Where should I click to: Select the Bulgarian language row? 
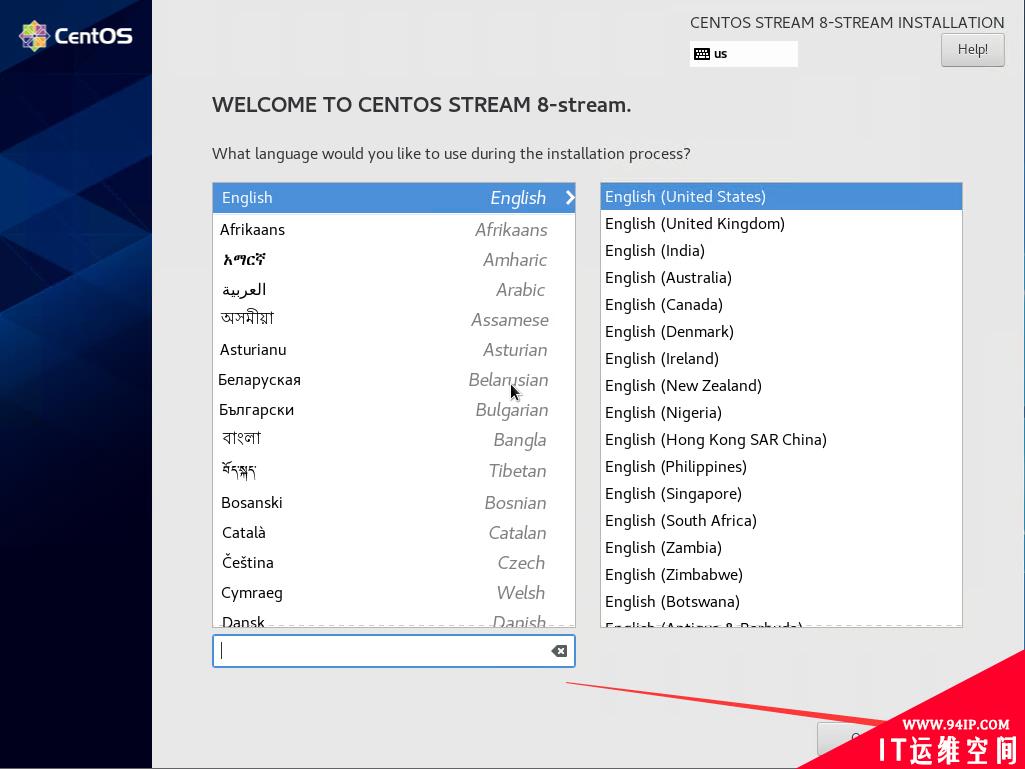(394, 410)
